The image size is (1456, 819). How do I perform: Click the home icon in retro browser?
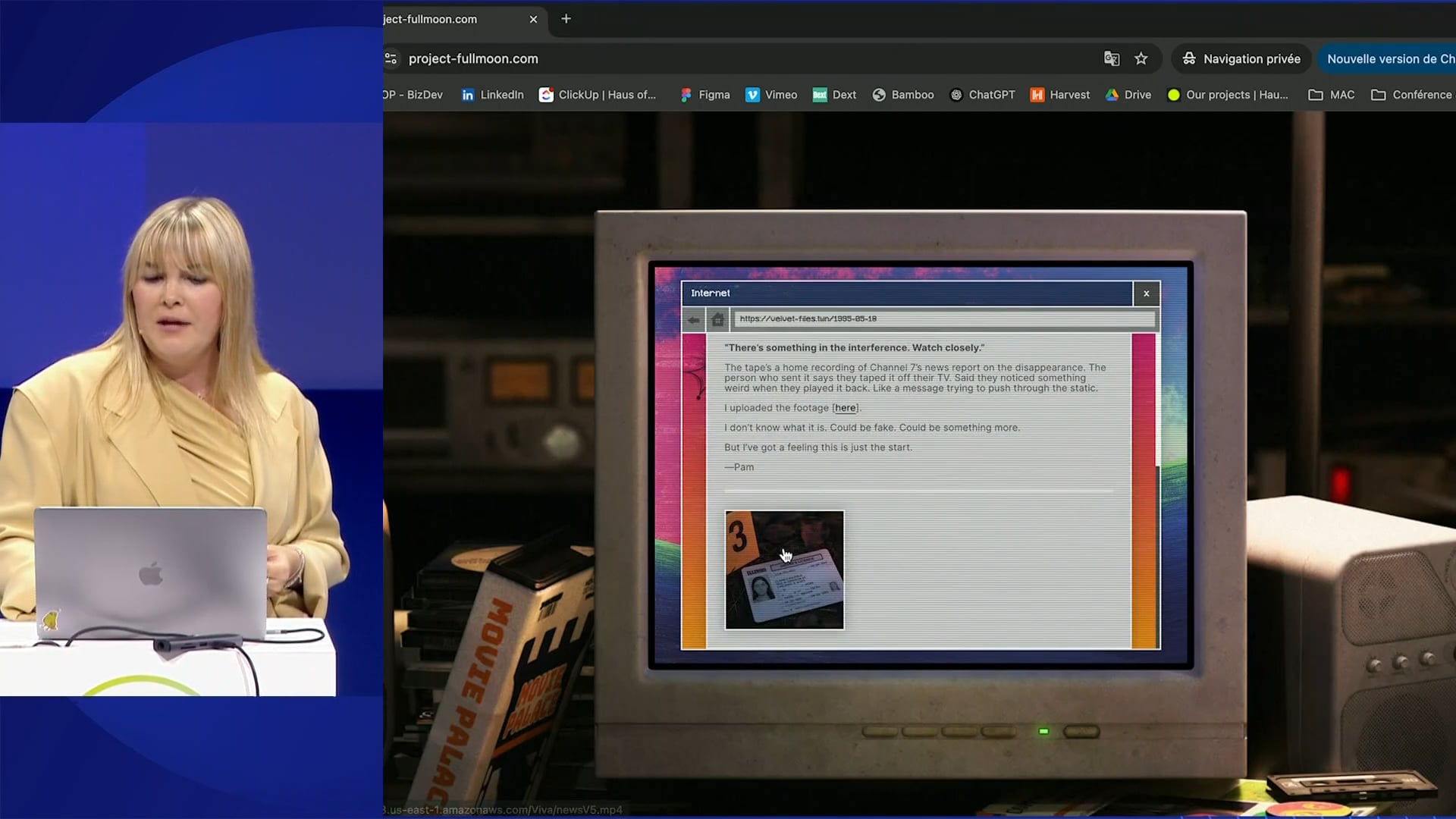coord(717,319)
